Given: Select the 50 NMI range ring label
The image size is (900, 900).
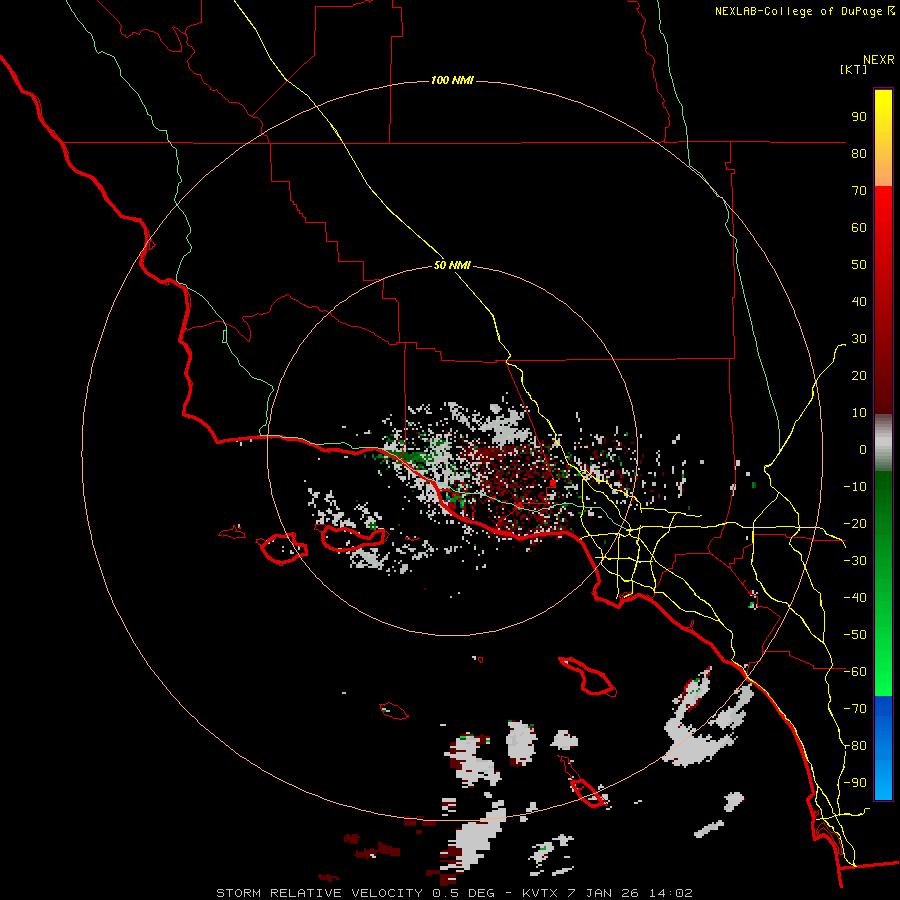Looking at the screenshot, I should [452, 265].
